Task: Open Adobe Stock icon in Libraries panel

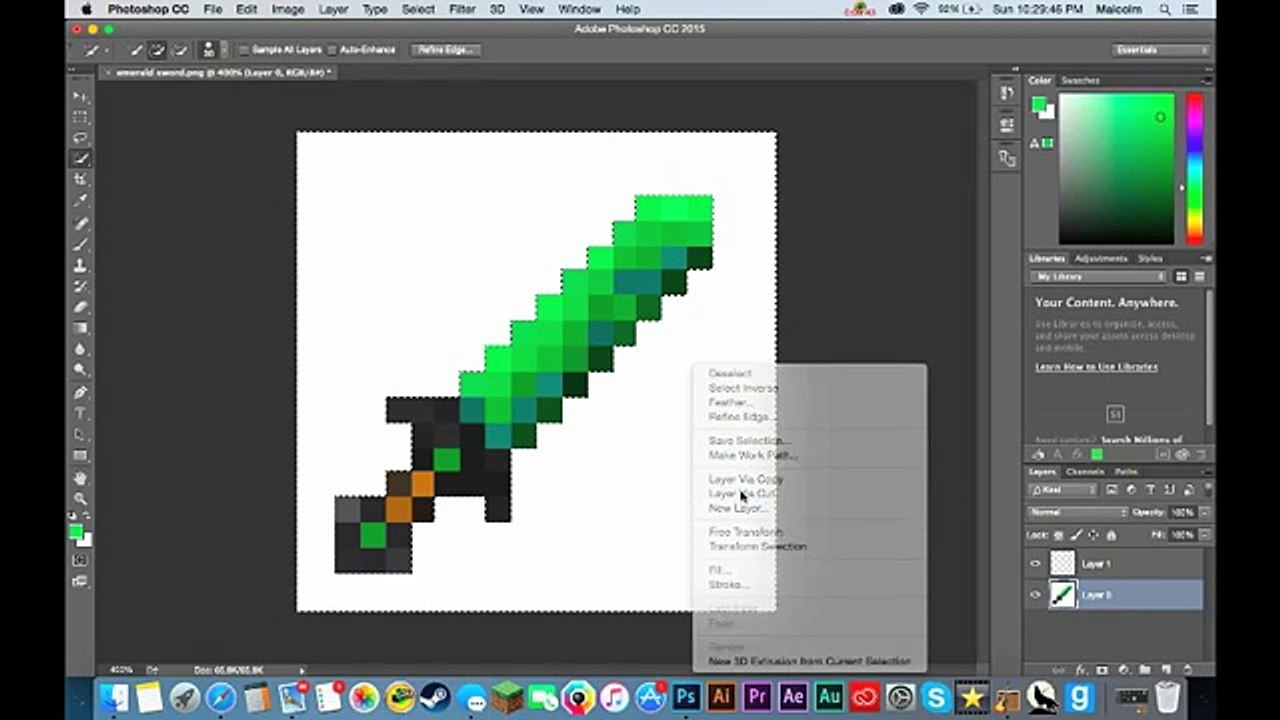Action: click(1115, 414)
